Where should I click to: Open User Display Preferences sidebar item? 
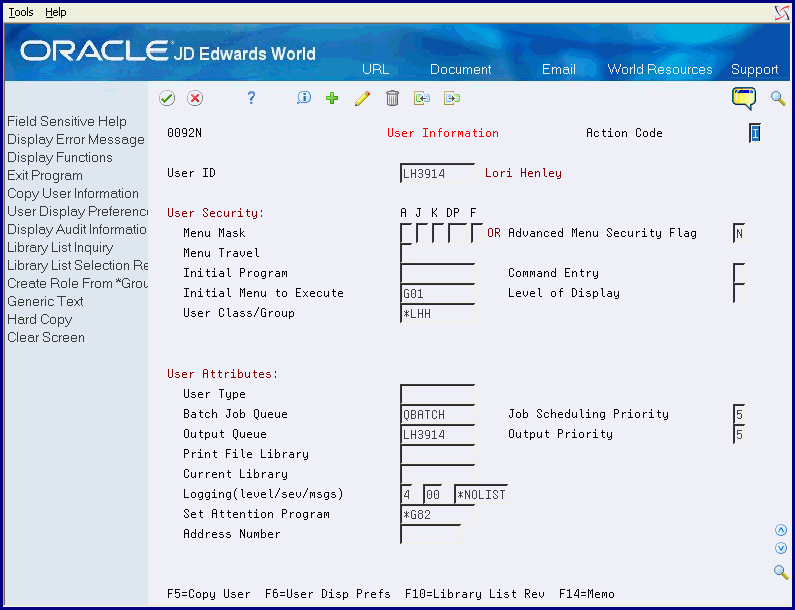pyautogui.click(x=78, y=211)
